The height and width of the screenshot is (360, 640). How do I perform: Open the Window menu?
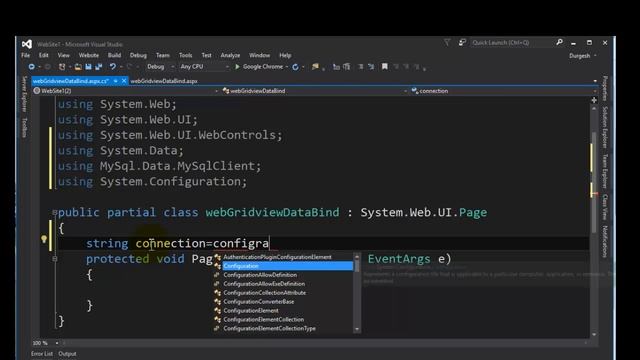coord(259,55)
